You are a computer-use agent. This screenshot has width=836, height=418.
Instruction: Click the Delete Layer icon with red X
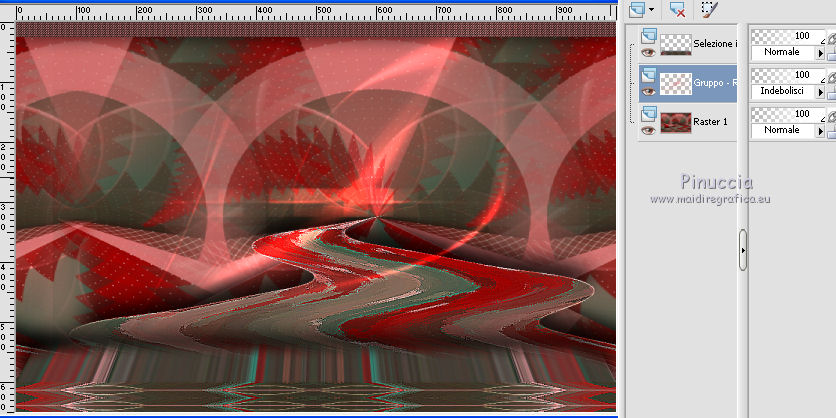[677, 9]
